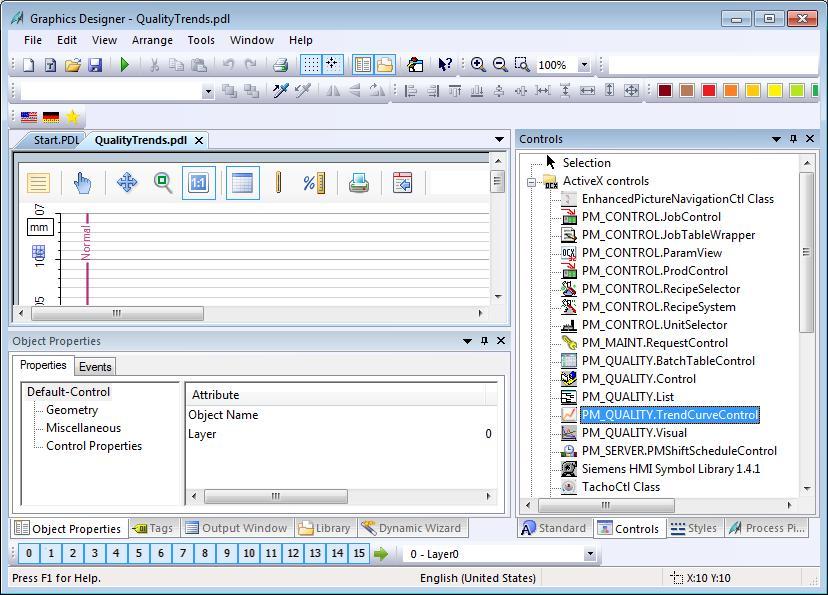
Task: Toggle layer 15 visibility button
Action: pos(359,553)
